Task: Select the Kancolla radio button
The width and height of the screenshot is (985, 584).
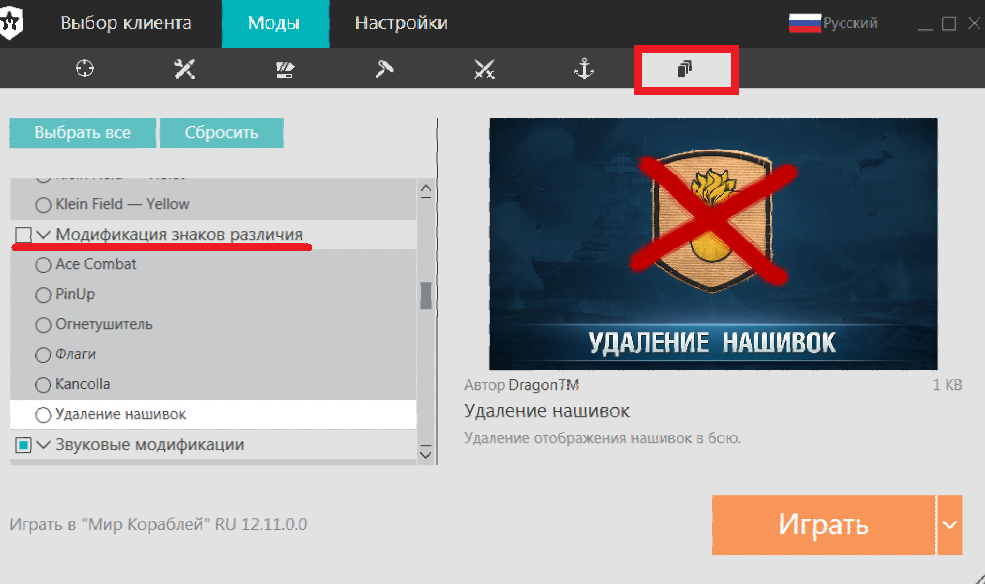Action: point(43,385)
